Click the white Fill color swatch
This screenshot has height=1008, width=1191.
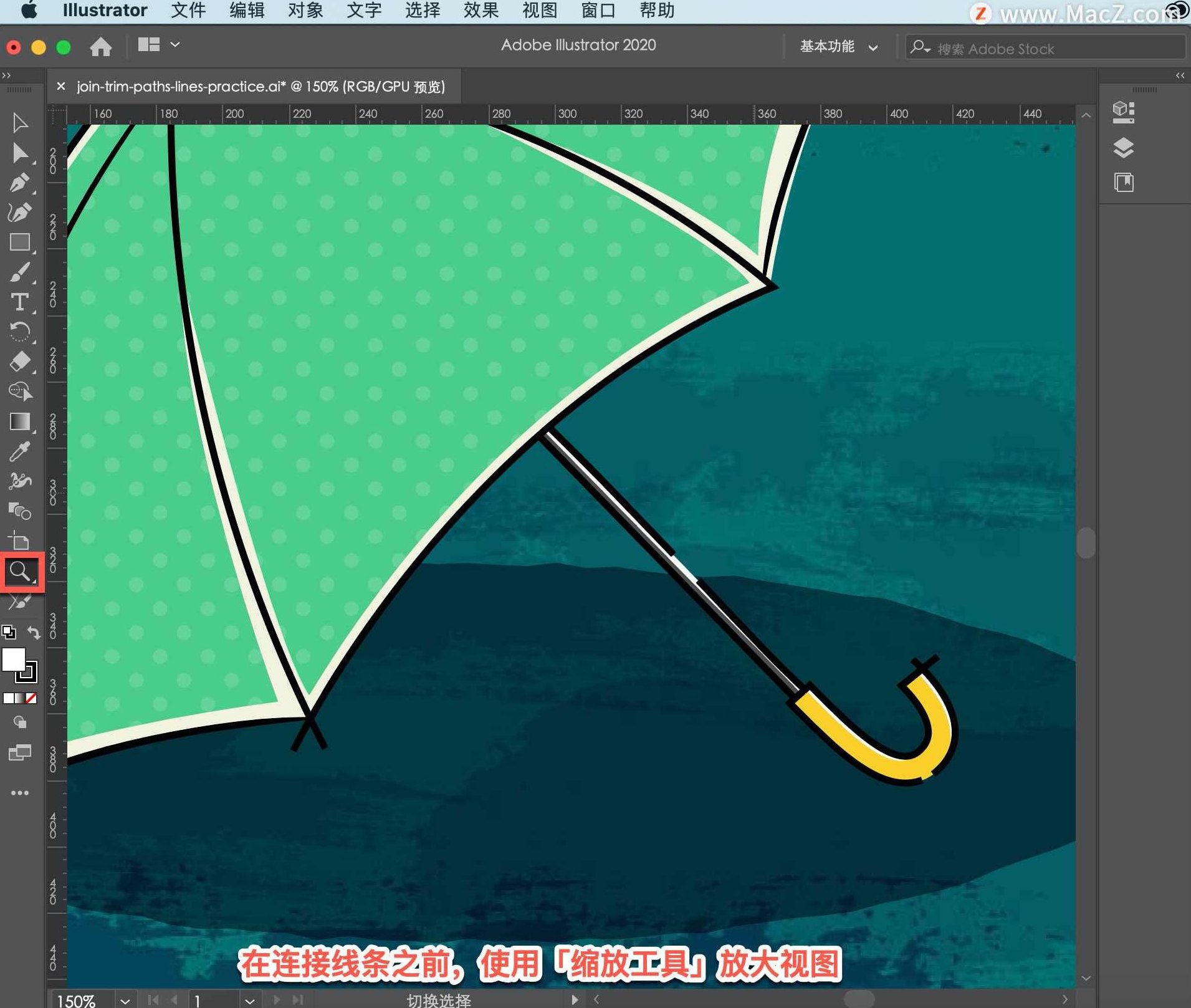point(13,660)
